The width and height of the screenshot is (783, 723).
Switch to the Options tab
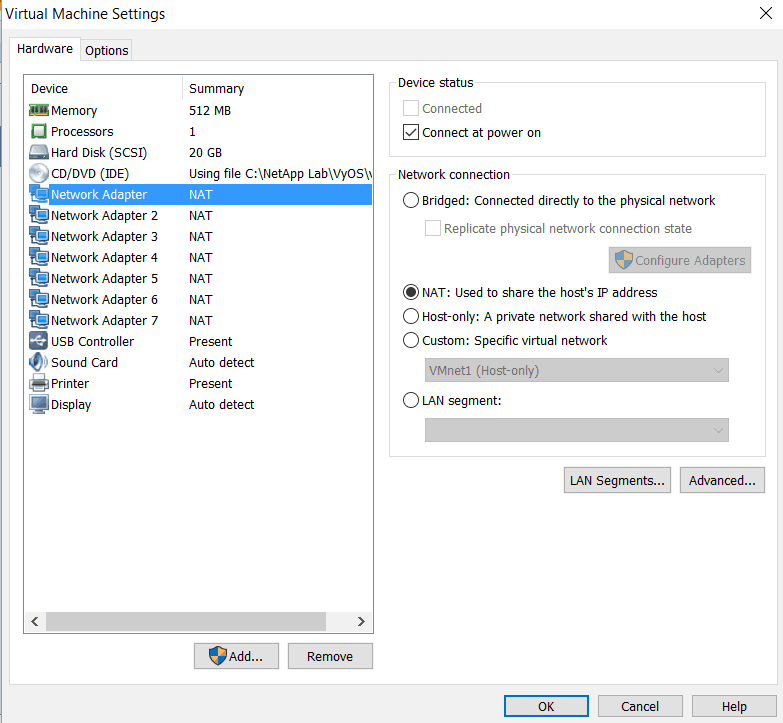click(106, 50)
